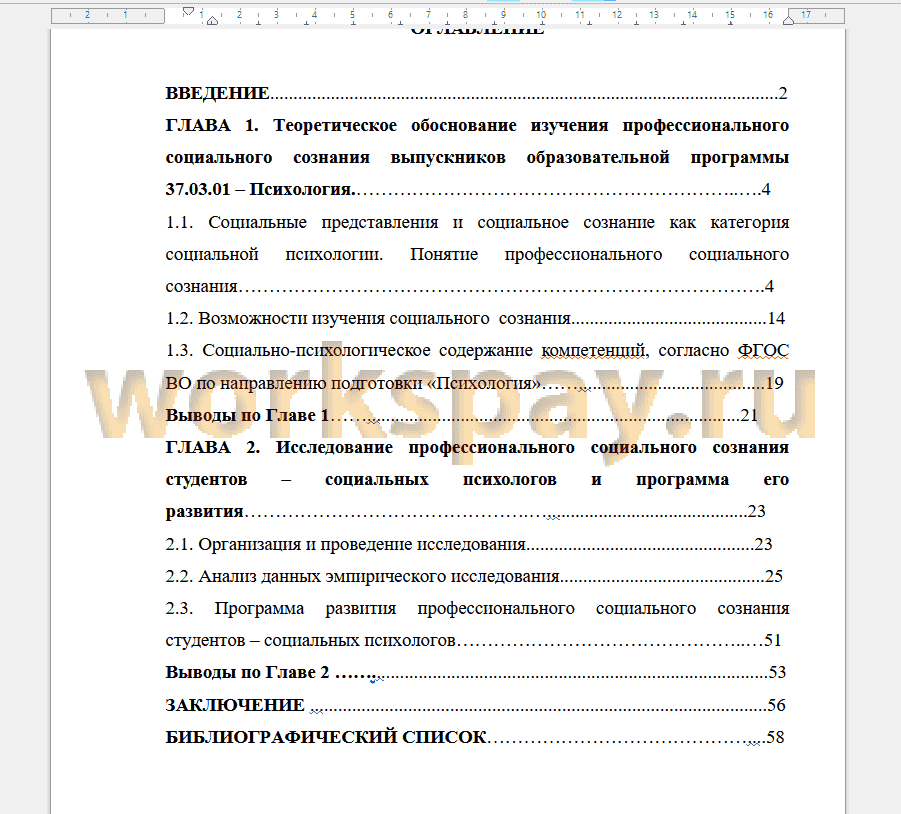901x814 pixels.
Task: Click entry 2.3. Программа развития
Action: pyautogui.click(x=477, y=608)
